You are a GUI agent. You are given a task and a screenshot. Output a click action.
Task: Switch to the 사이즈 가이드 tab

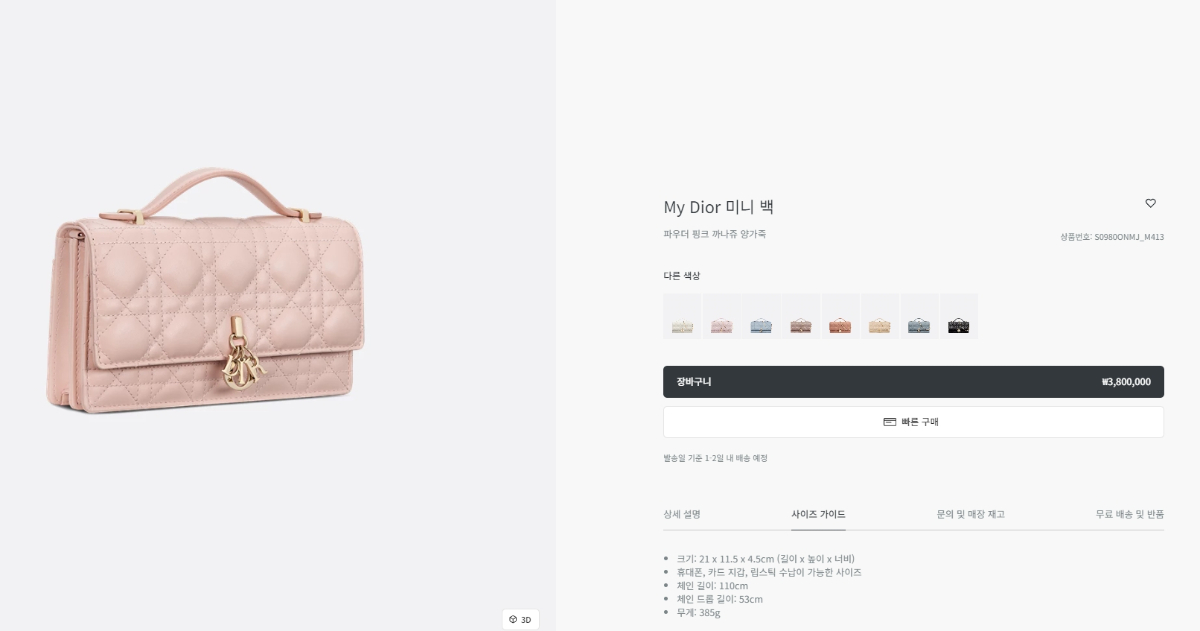pos(818,514)
